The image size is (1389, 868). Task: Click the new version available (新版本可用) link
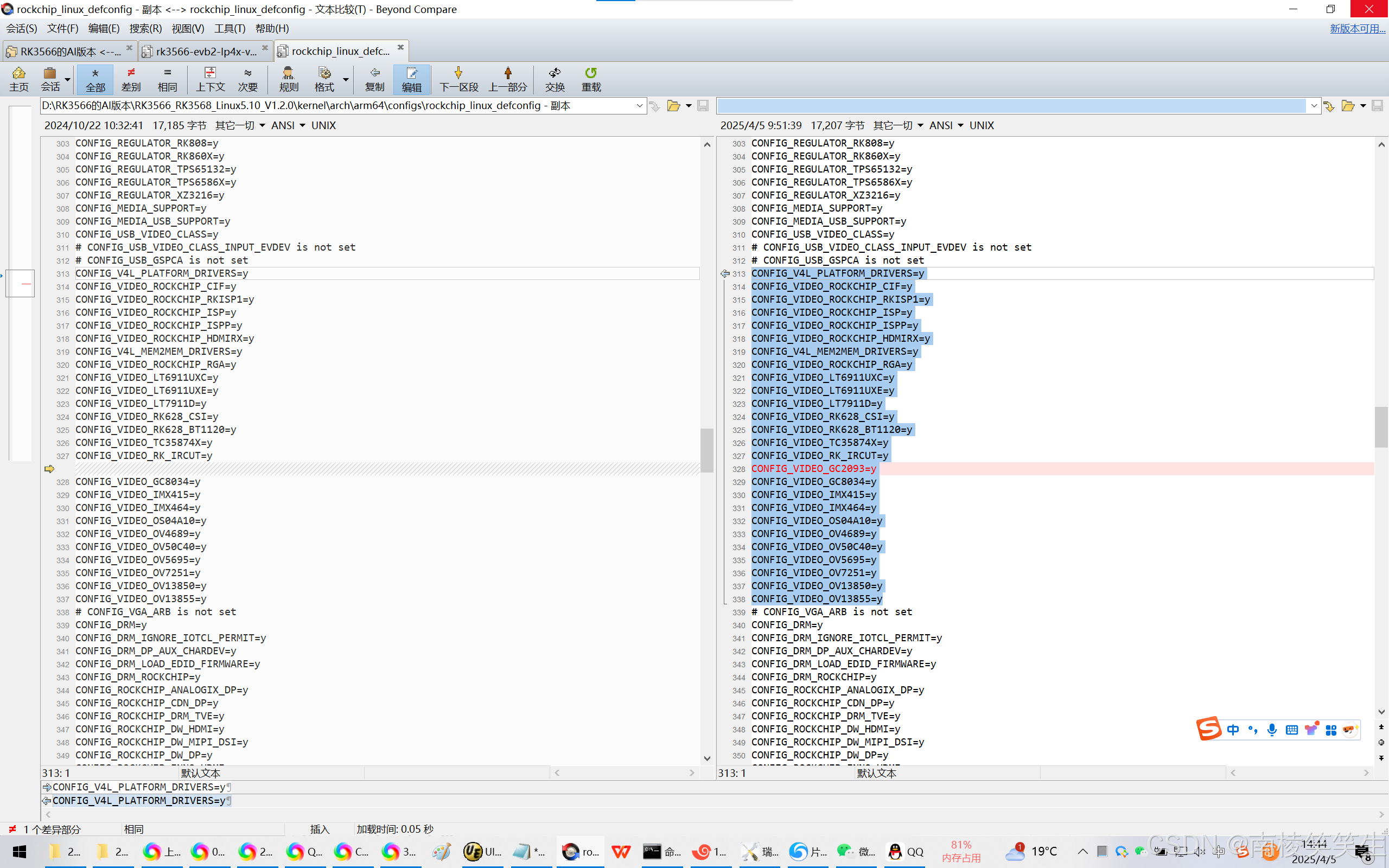1357,28
